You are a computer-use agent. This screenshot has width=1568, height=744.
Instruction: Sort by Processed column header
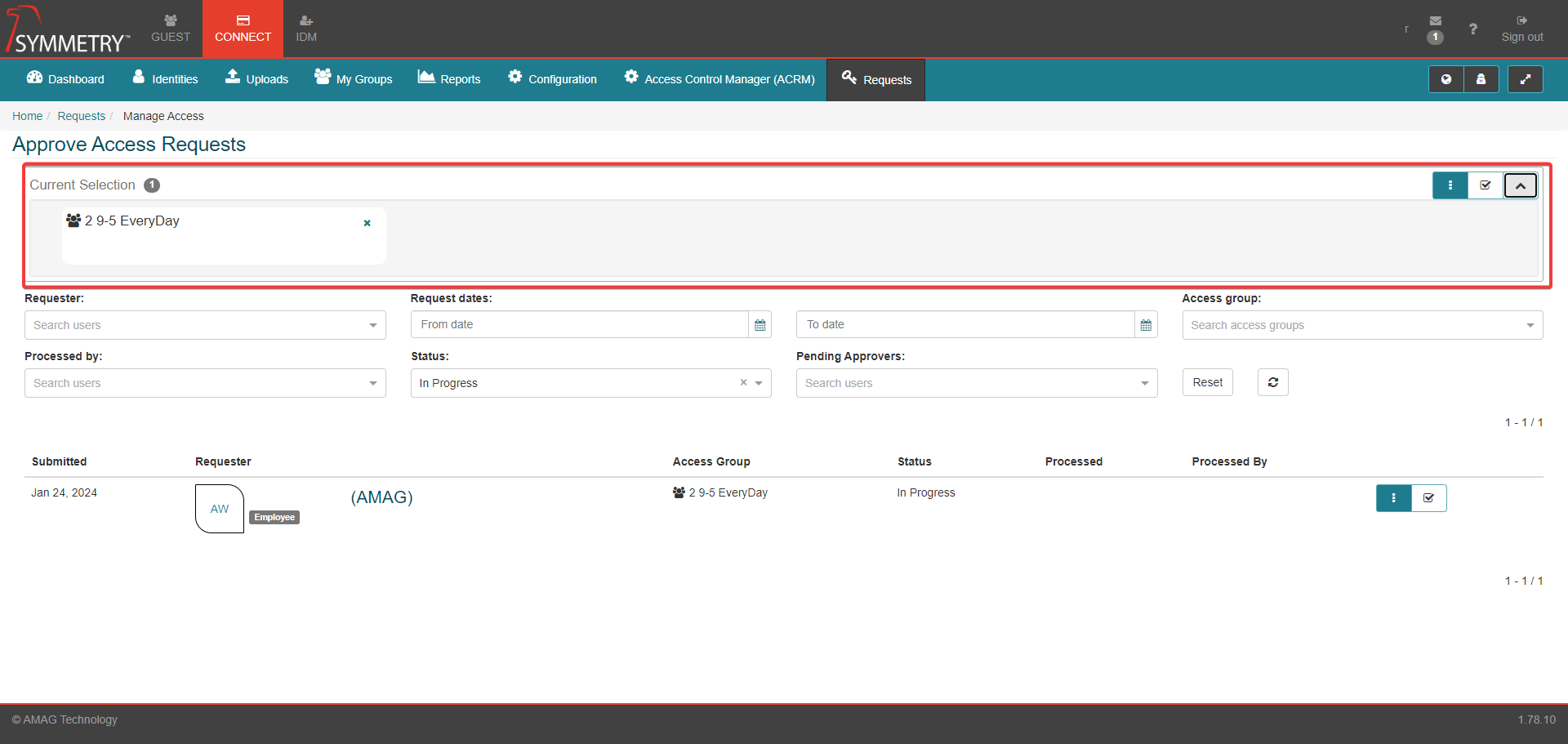pos(1074,461)
